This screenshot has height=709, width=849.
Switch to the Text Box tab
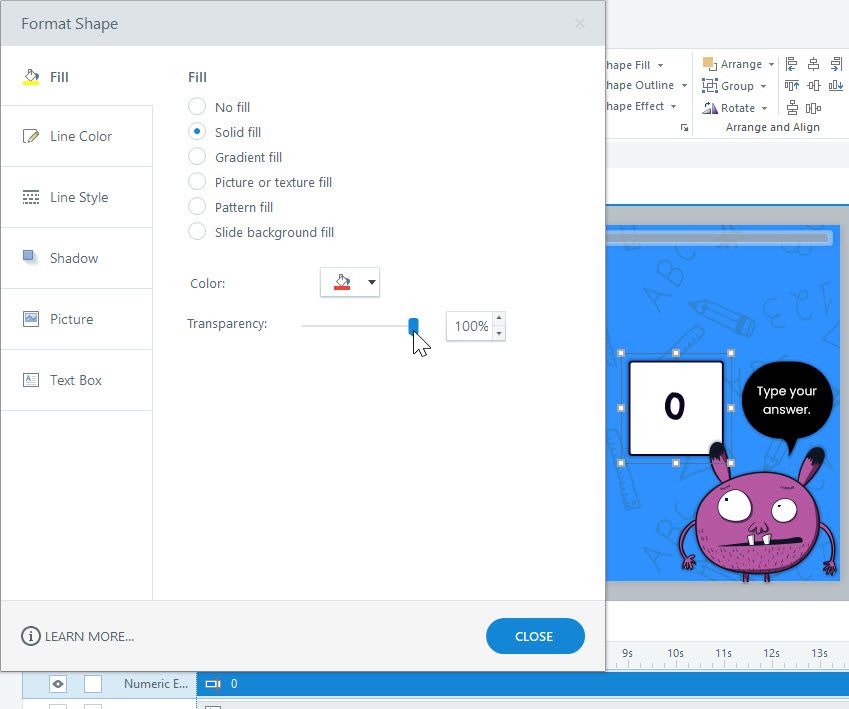pos(76,380)
